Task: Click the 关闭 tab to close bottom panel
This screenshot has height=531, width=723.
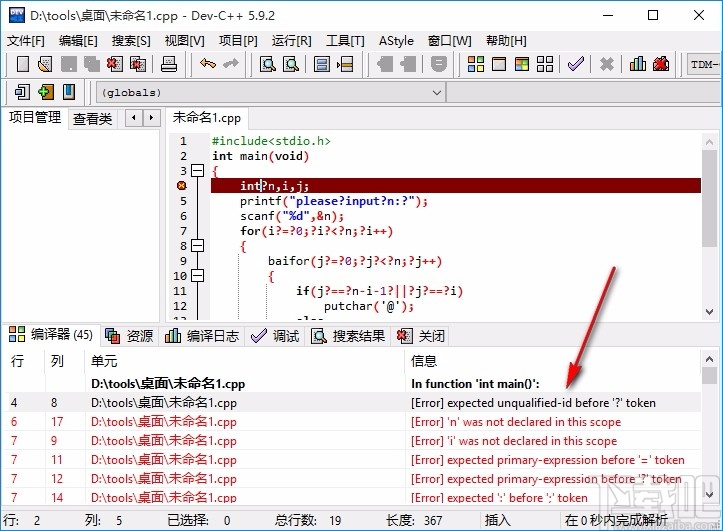Action: click(x=421, y=336)
